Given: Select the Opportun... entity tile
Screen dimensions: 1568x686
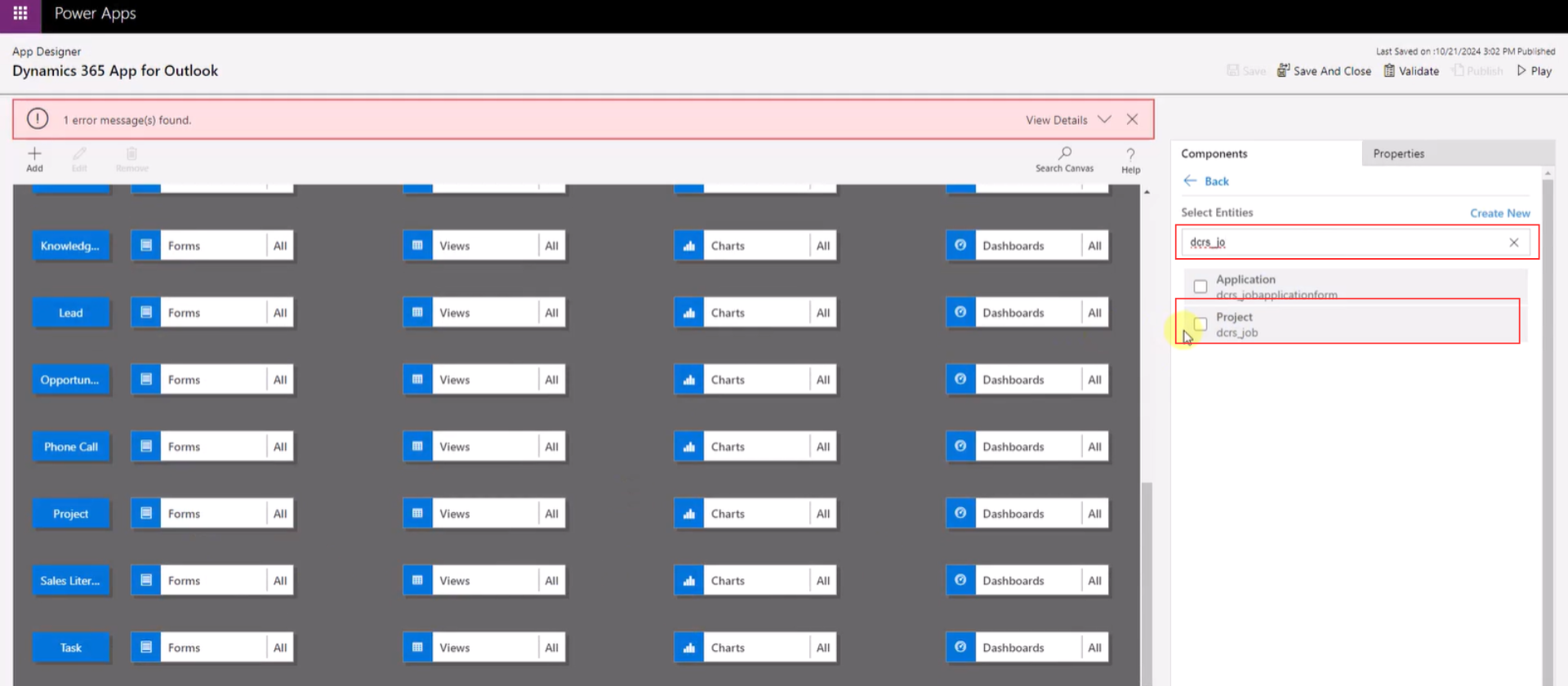Looking at the screenshot, I should click(x=70, y=380).
